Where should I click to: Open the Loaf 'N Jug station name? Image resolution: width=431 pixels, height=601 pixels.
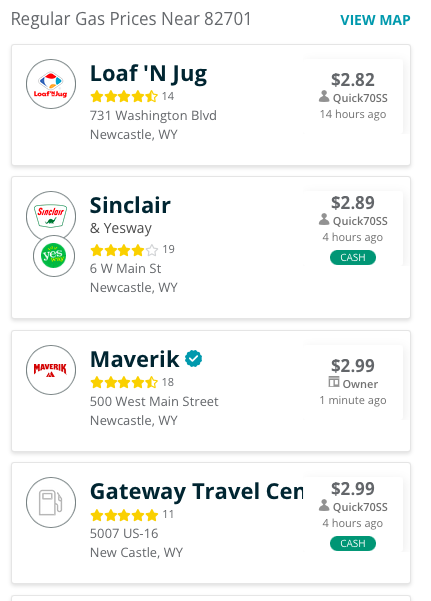(x=148, y=74)
